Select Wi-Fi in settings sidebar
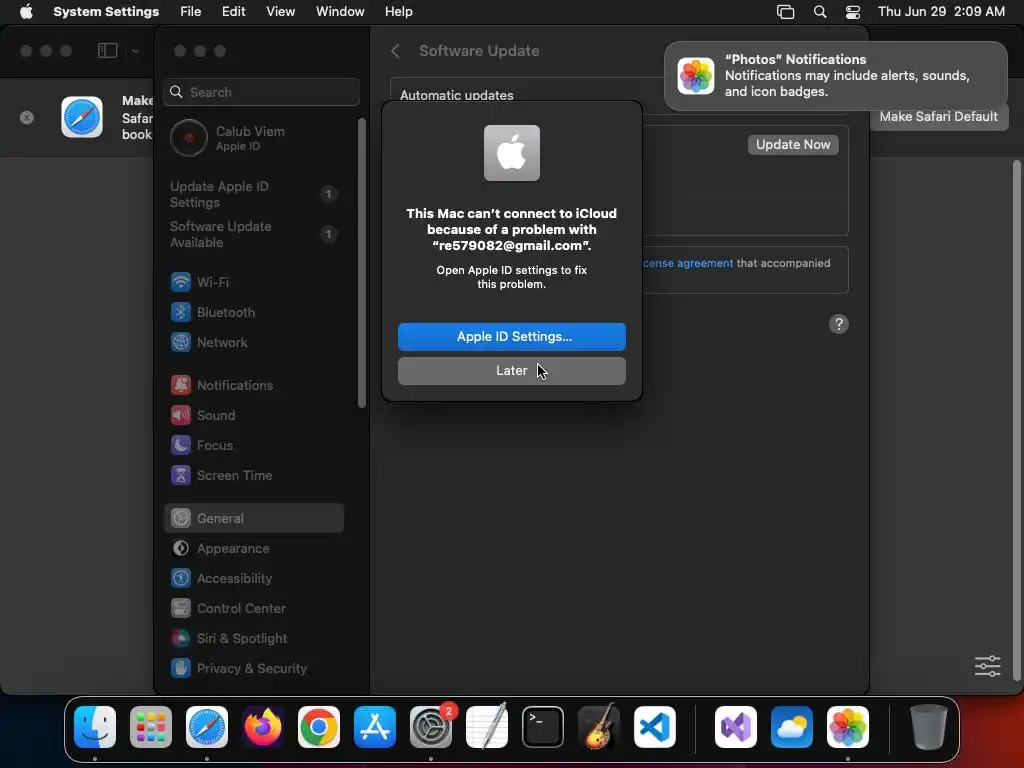The height and width of the screenshot is (768, 1024). pyautogui.click(x=253, y=282)
